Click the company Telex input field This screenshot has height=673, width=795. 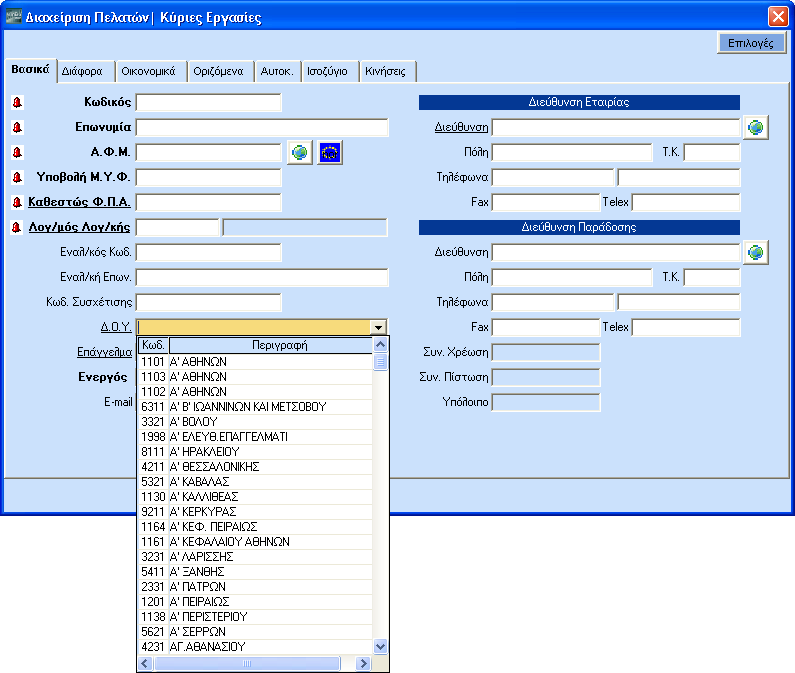pos(686,202)
